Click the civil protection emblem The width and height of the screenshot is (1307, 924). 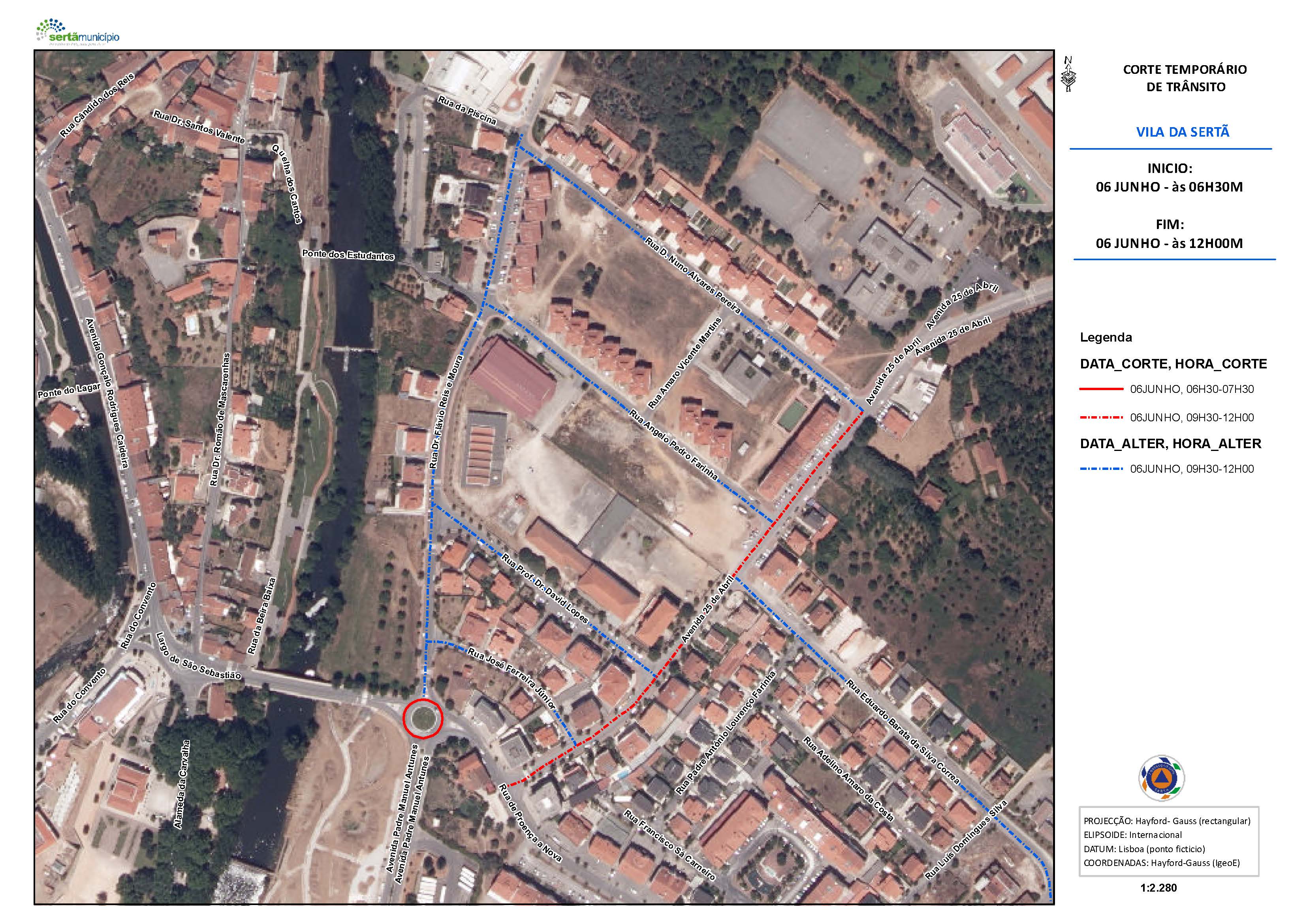pyautogui.click(x=1161, y=779)
